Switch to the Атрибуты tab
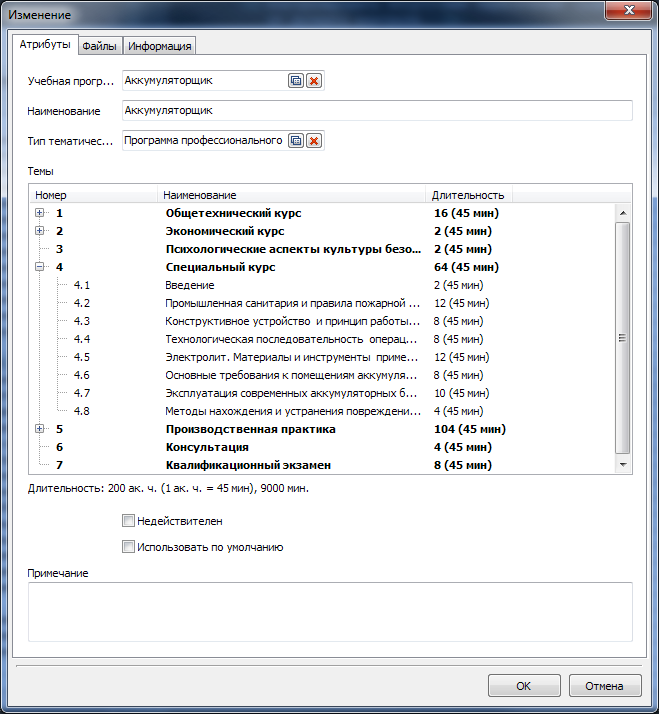This screenshot has width=659, height=714. click(45, 45)
